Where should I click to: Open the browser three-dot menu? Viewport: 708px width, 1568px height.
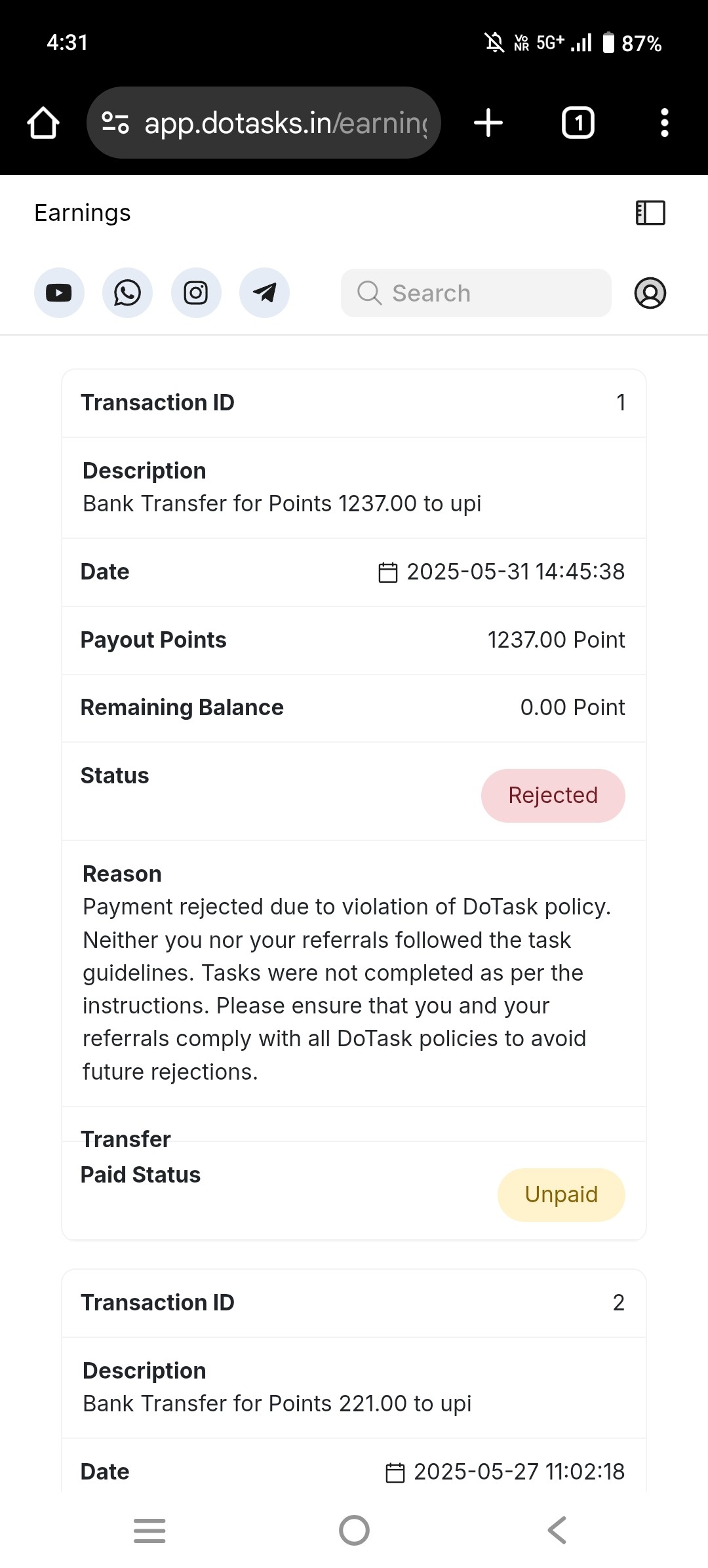coord(665,123)
